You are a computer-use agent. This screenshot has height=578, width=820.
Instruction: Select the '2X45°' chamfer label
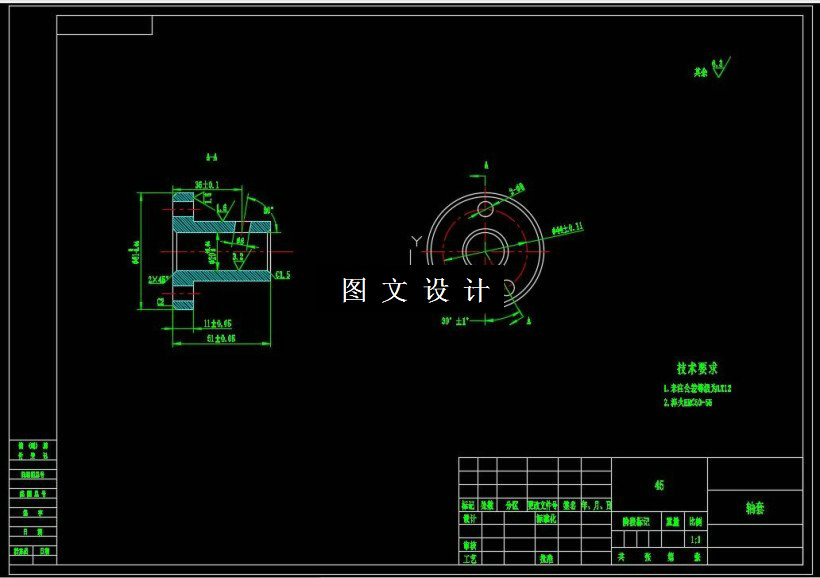pos(158,280)
